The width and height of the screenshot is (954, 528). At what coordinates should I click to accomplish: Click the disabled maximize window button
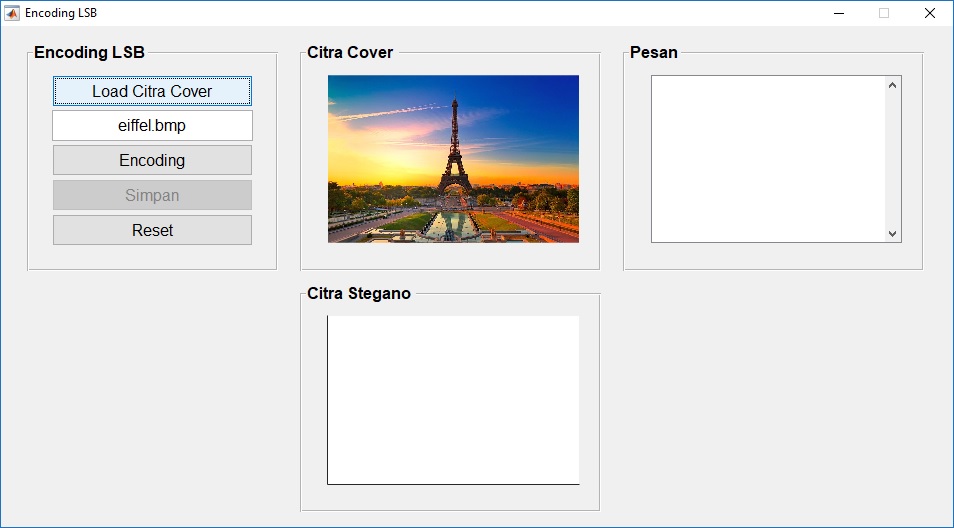(x=884, y=13)
